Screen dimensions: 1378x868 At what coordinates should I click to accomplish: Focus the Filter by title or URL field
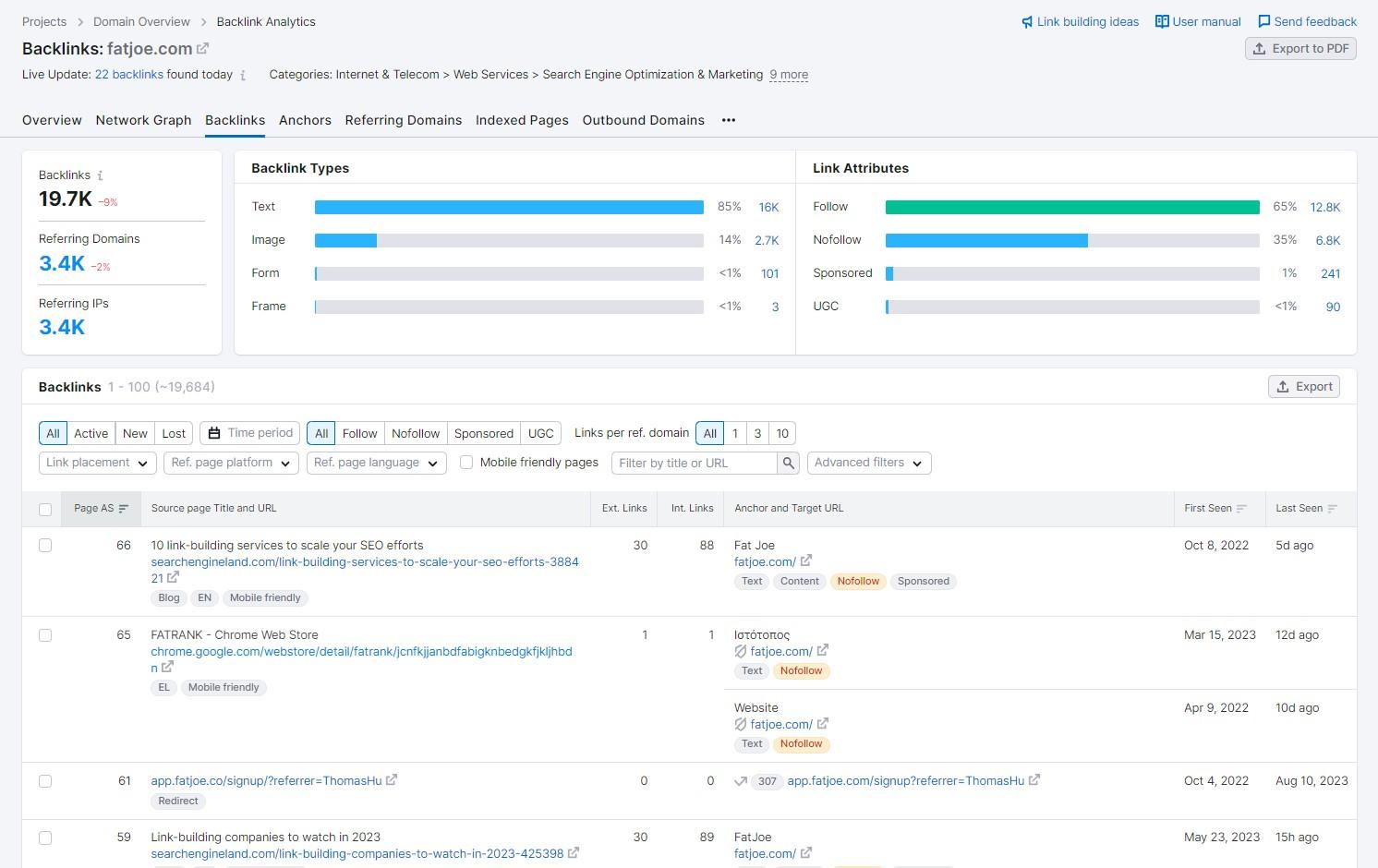tap(695, 463)
